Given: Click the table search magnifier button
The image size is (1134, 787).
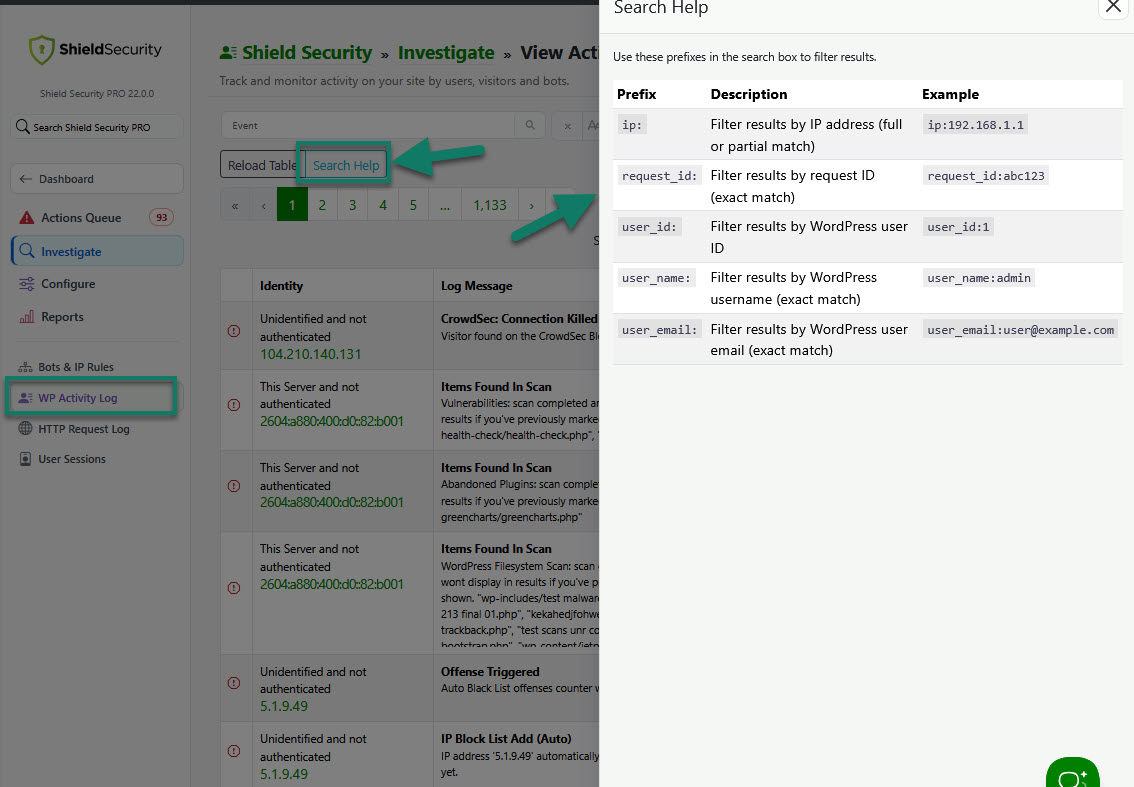Looking at the screenshot, I should 530,125.
